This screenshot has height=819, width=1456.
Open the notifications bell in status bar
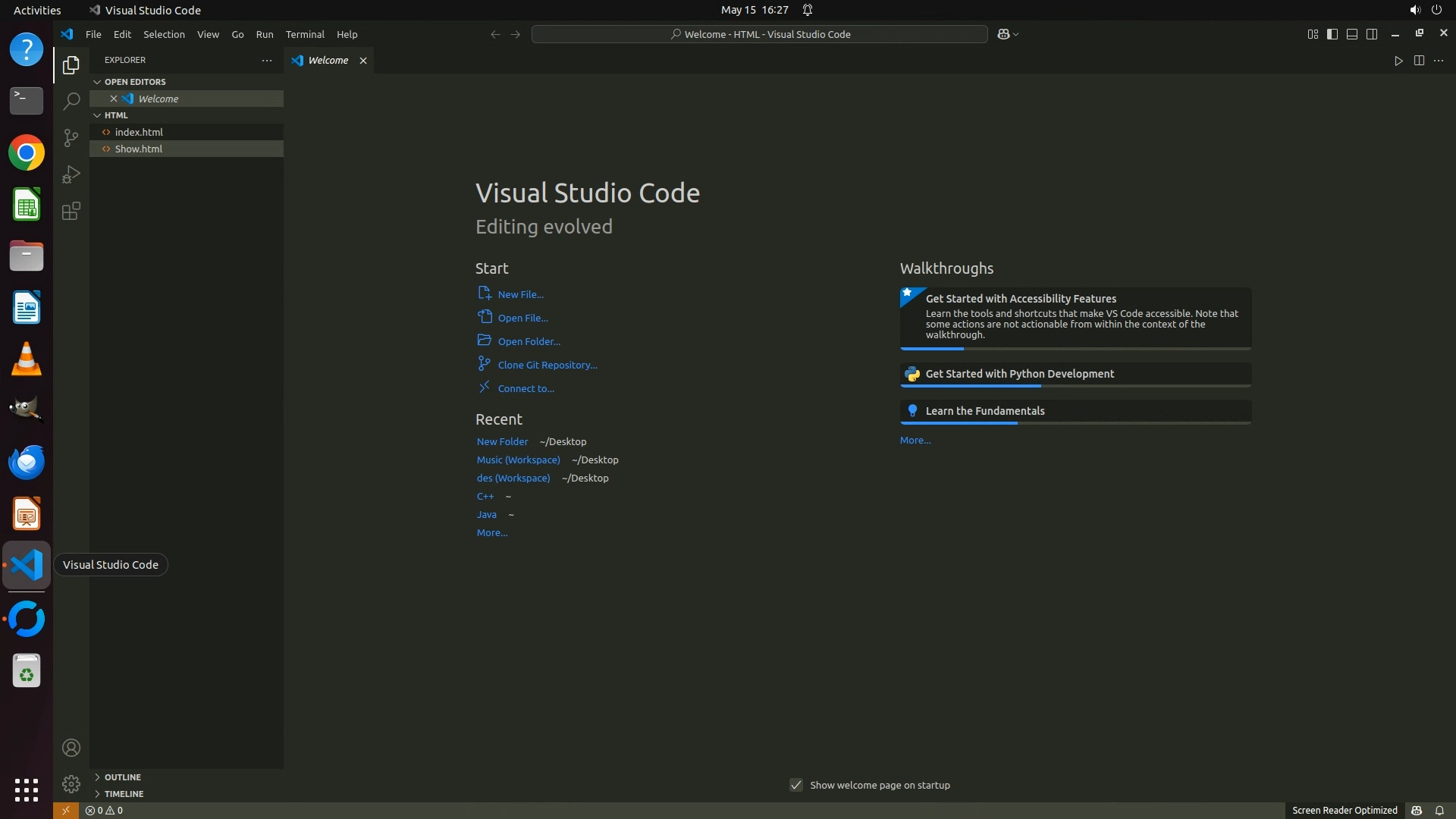(1439, 810)
